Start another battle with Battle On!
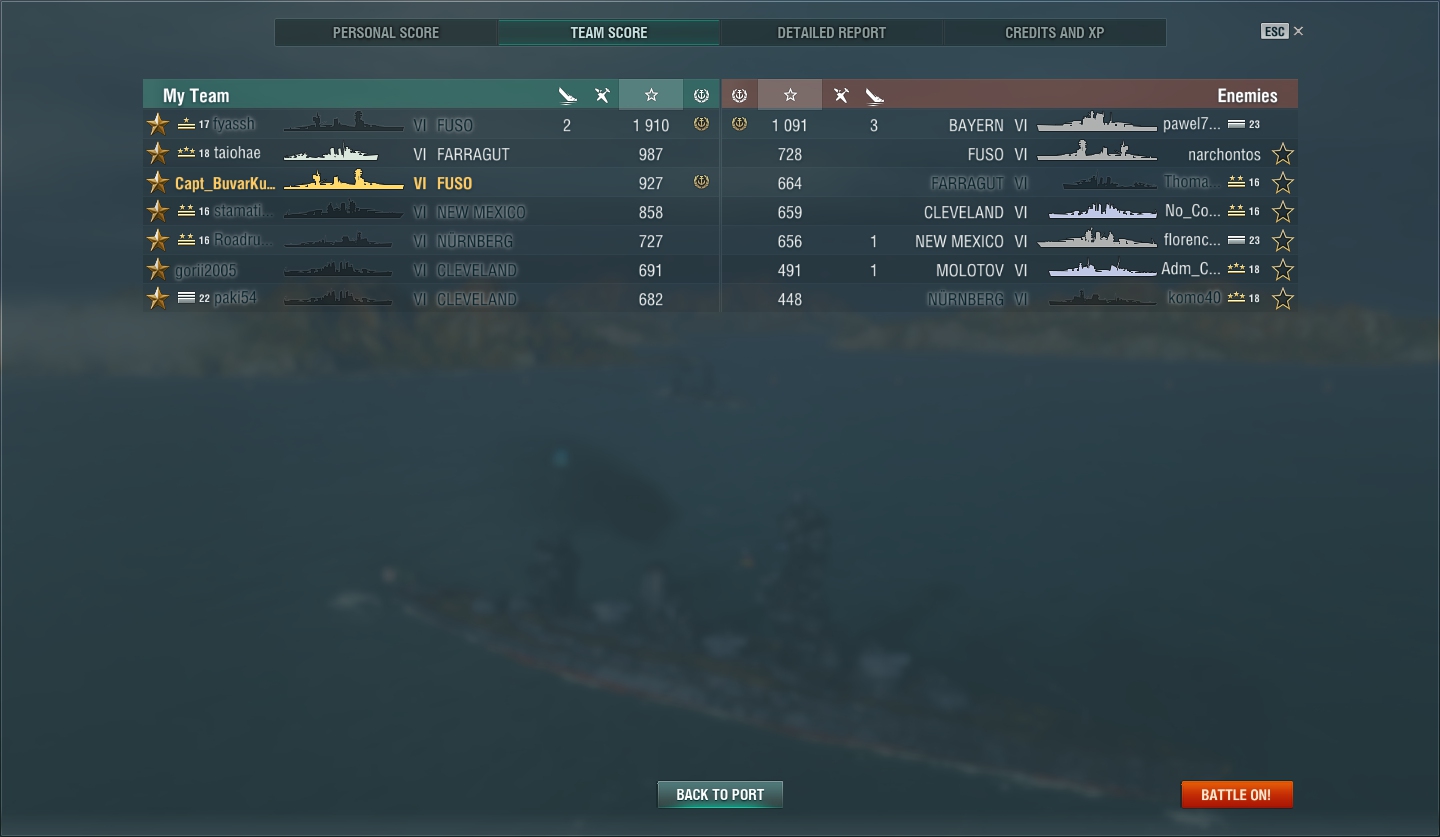The image size is (1440, 837). click(x=1236, y=795)
